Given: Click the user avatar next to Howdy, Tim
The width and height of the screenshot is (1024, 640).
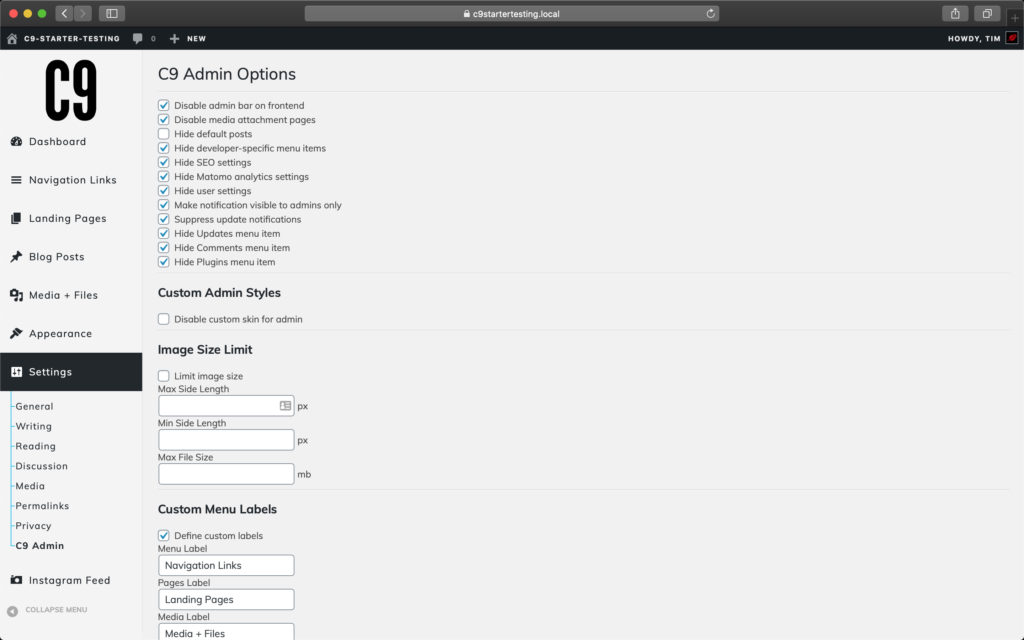Looking at the screenshot, I should coord(1012,39).
